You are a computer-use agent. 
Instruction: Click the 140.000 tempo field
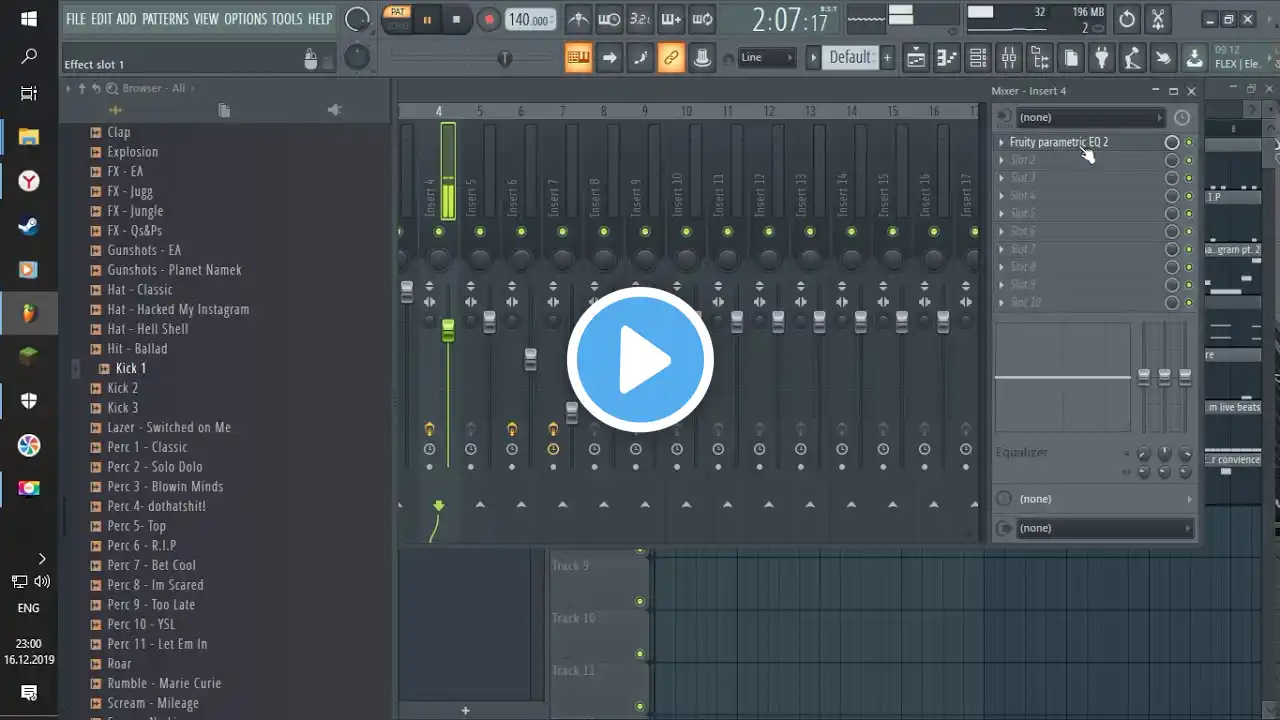(529, 20)
